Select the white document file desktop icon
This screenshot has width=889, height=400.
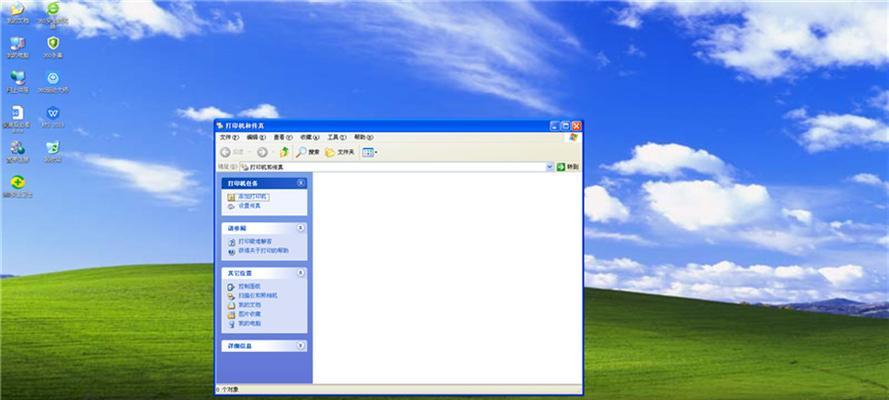coord(18,118)
